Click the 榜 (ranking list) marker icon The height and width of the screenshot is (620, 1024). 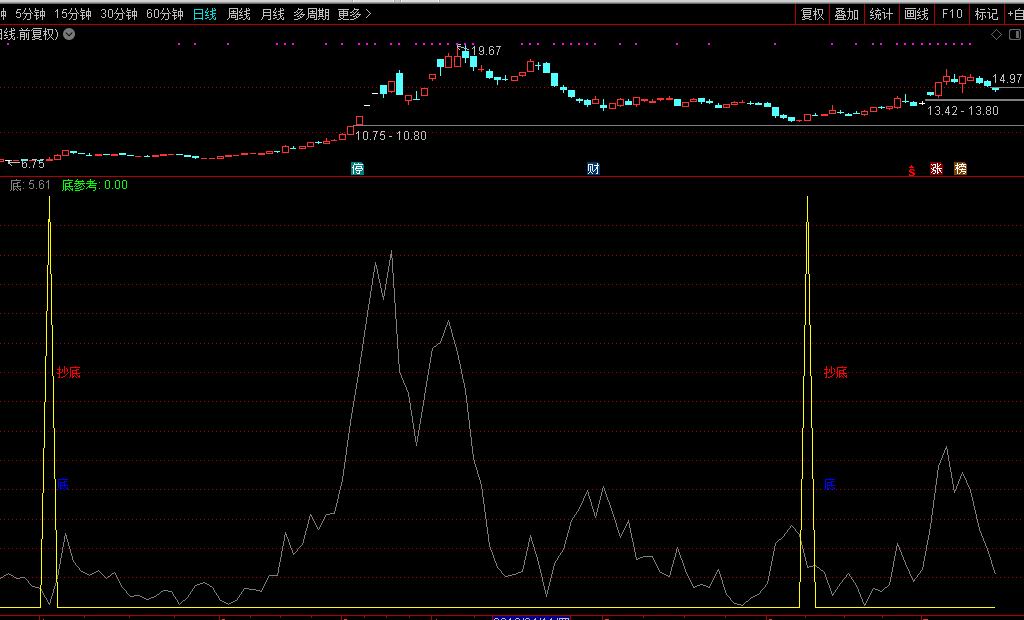pyautogui.click(x=960, y=168)
